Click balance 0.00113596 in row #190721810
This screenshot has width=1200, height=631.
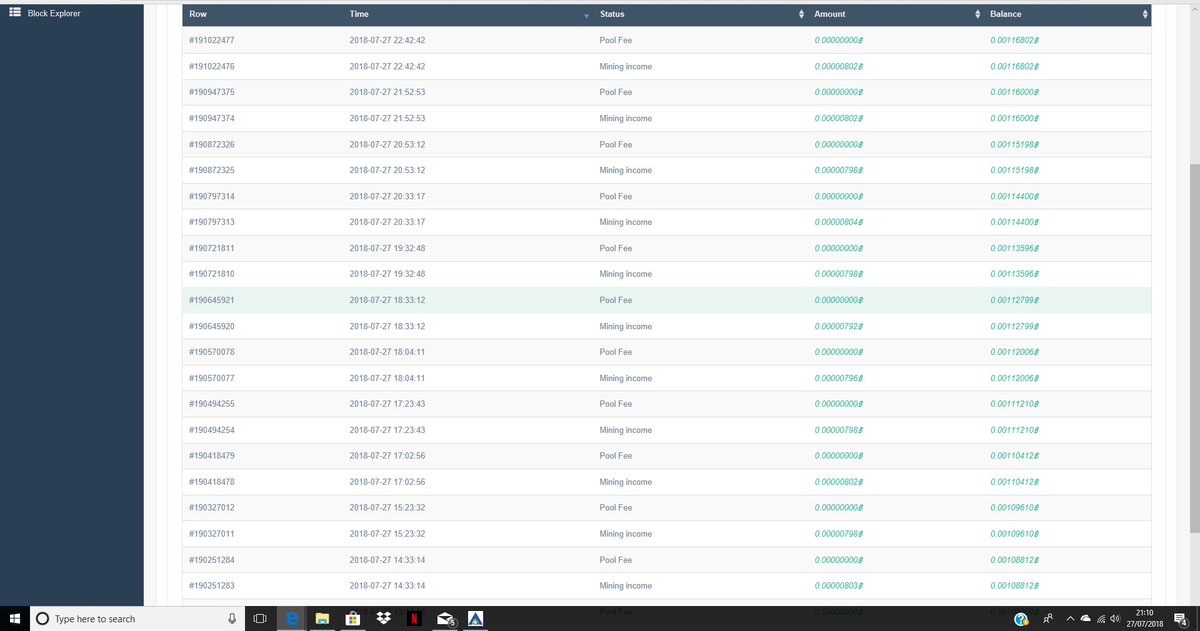pyautogui.click(x=1015, y=274)
